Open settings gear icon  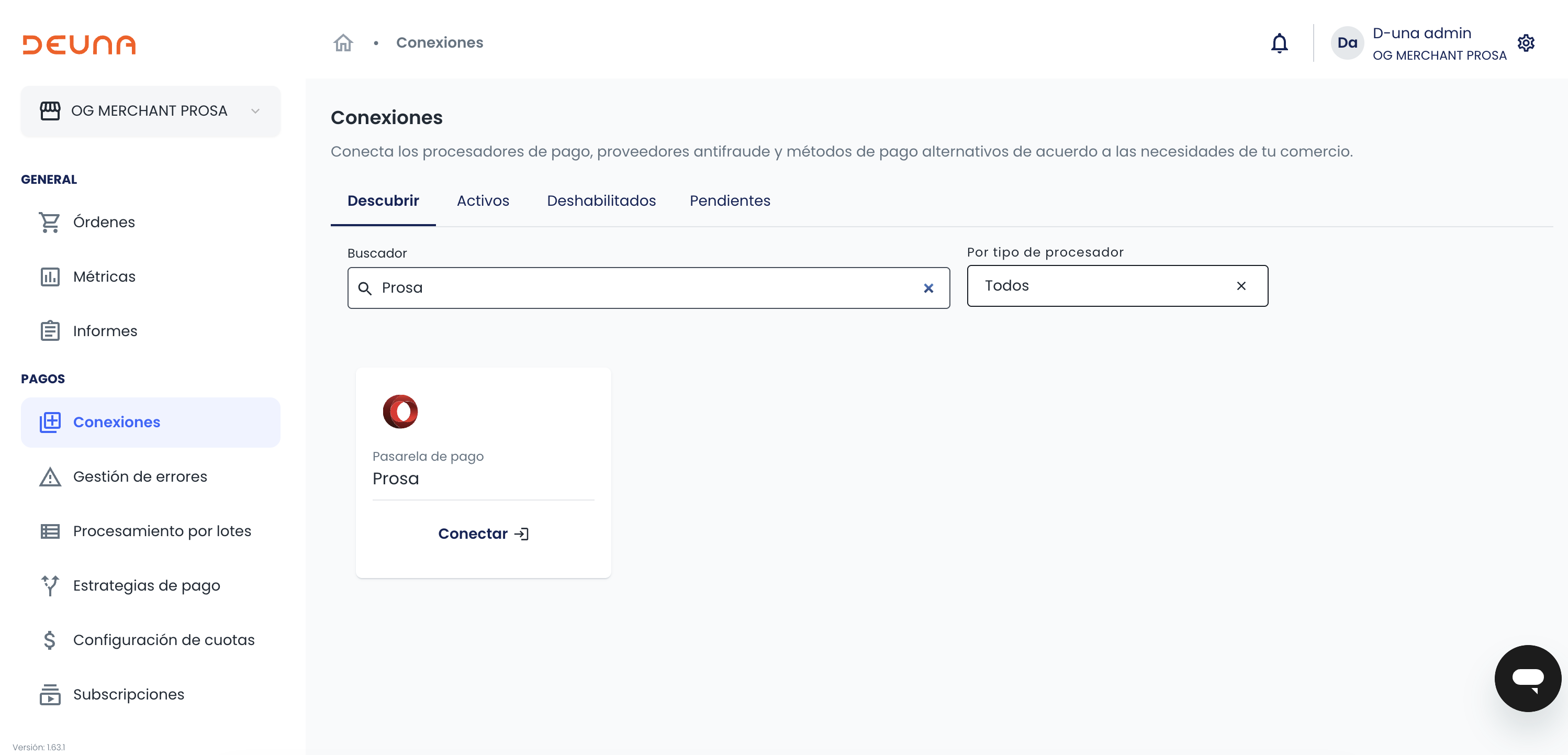click(1526, 43)
